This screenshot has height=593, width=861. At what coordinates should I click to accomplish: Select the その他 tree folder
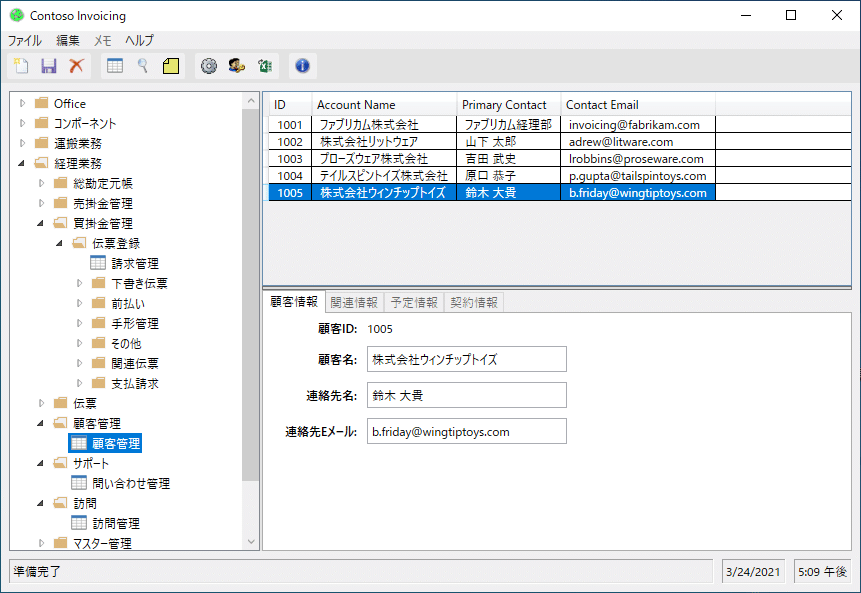[x=126, y=343]
